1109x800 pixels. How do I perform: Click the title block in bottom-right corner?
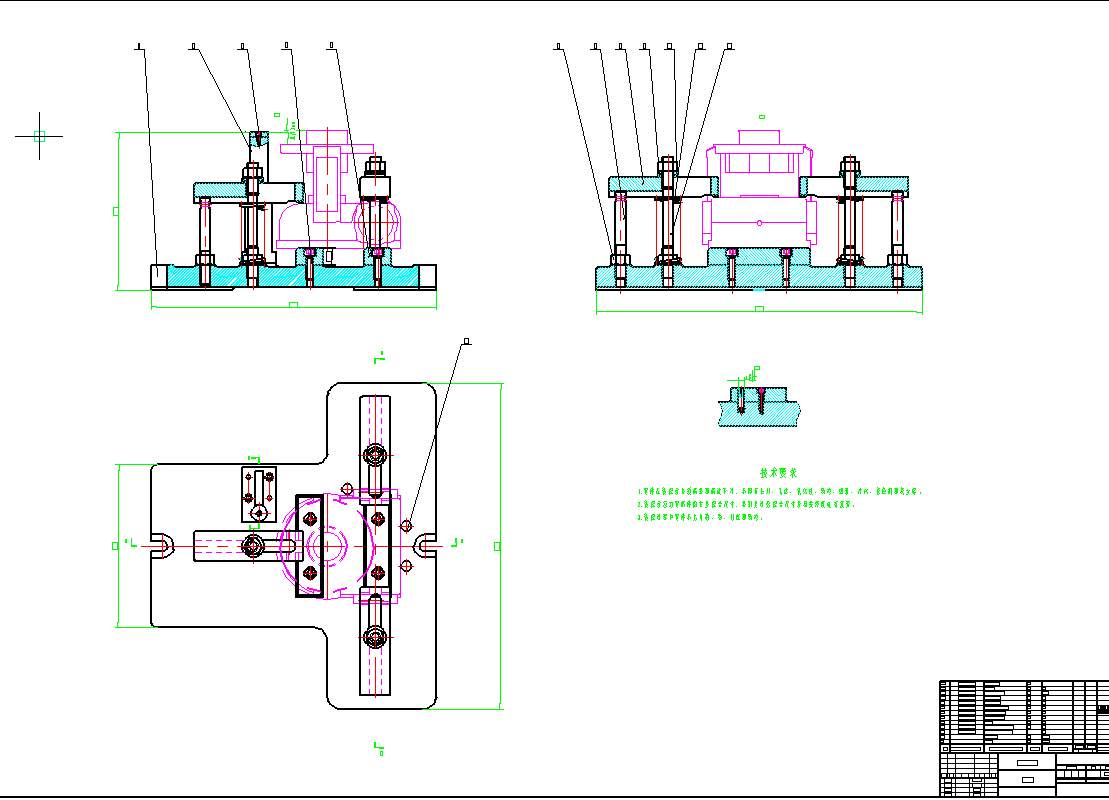[x=1024, y=774]
